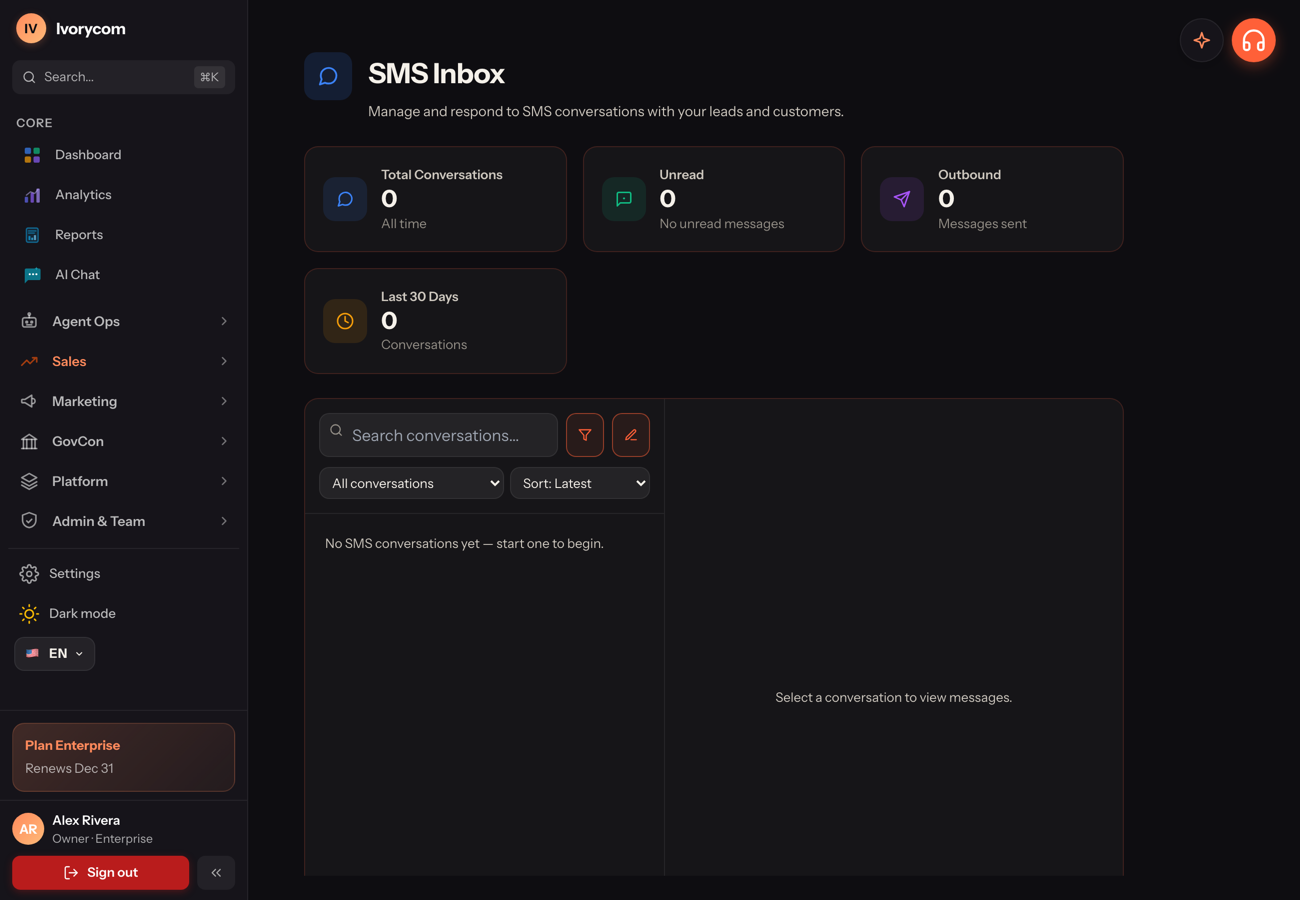Image resolution: width=1300 pixels, height=900 pixels.
Task: Click the filter funnel icon
Action: point(585,435)
